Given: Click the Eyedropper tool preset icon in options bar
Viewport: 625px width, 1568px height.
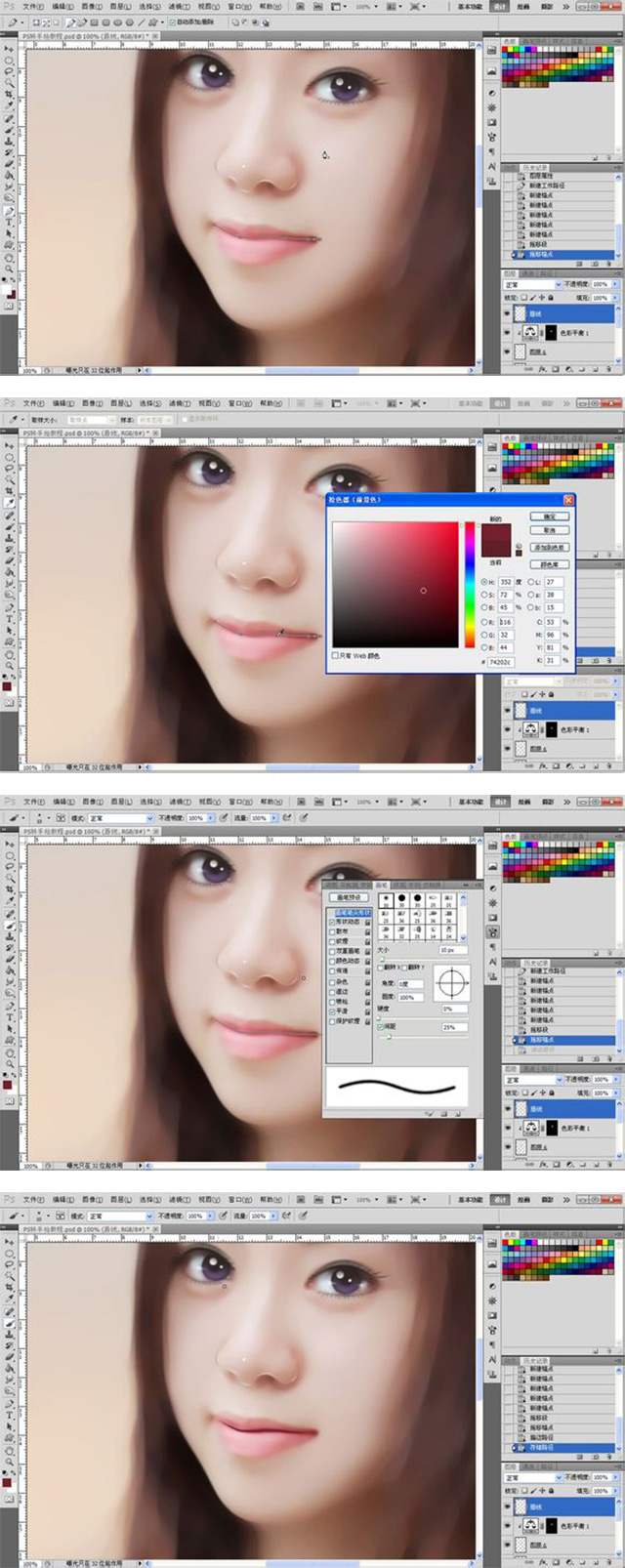Looking at the screenshot, I should click(x=14, y=420).
